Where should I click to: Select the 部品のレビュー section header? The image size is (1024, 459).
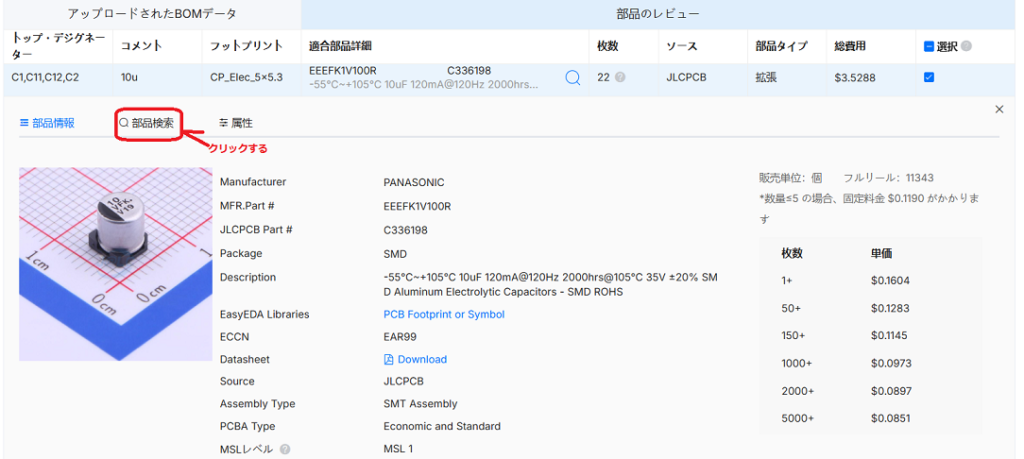[x=657, y=14]
